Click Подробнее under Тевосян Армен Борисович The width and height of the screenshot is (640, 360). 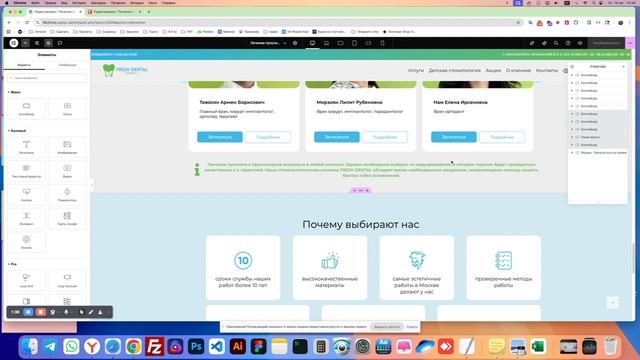click(x=268, y=137)
